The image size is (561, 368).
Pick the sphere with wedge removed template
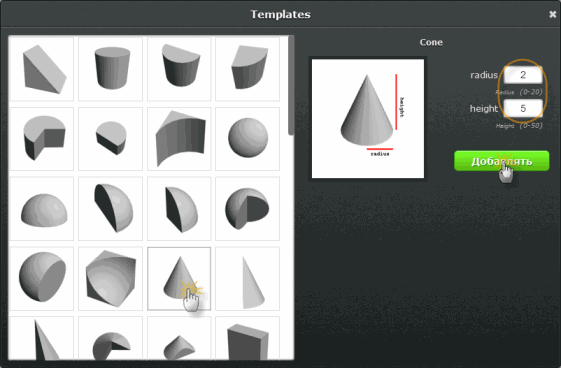click(248, 208)
